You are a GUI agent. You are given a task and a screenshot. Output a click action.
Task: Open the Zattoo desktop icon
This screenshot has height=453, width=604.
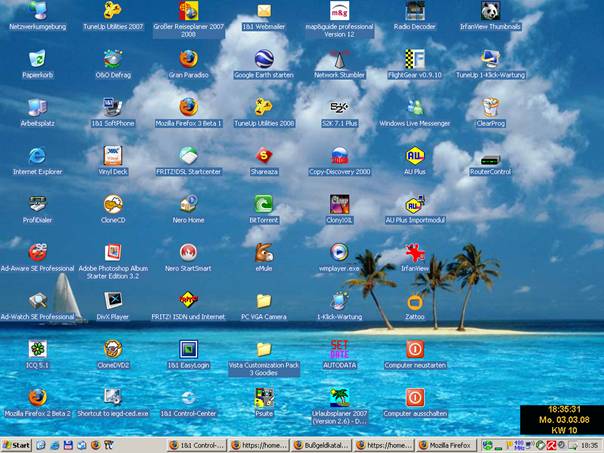[415, 301]
